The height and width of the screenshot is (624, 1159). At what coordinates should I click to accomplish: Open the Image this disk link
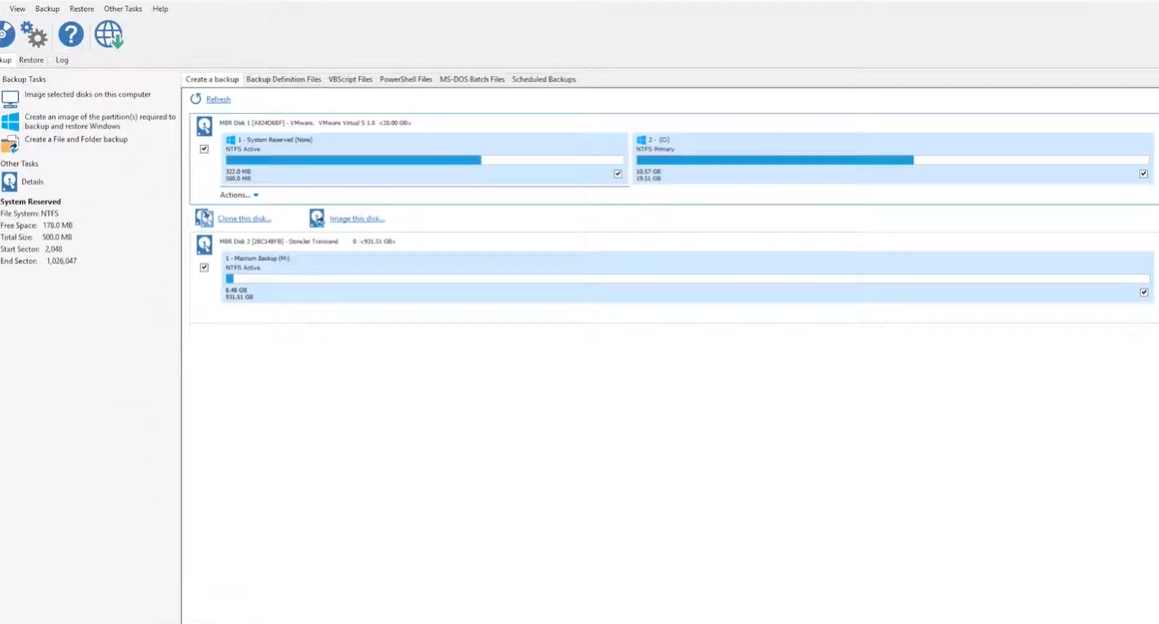click(357, 218)
